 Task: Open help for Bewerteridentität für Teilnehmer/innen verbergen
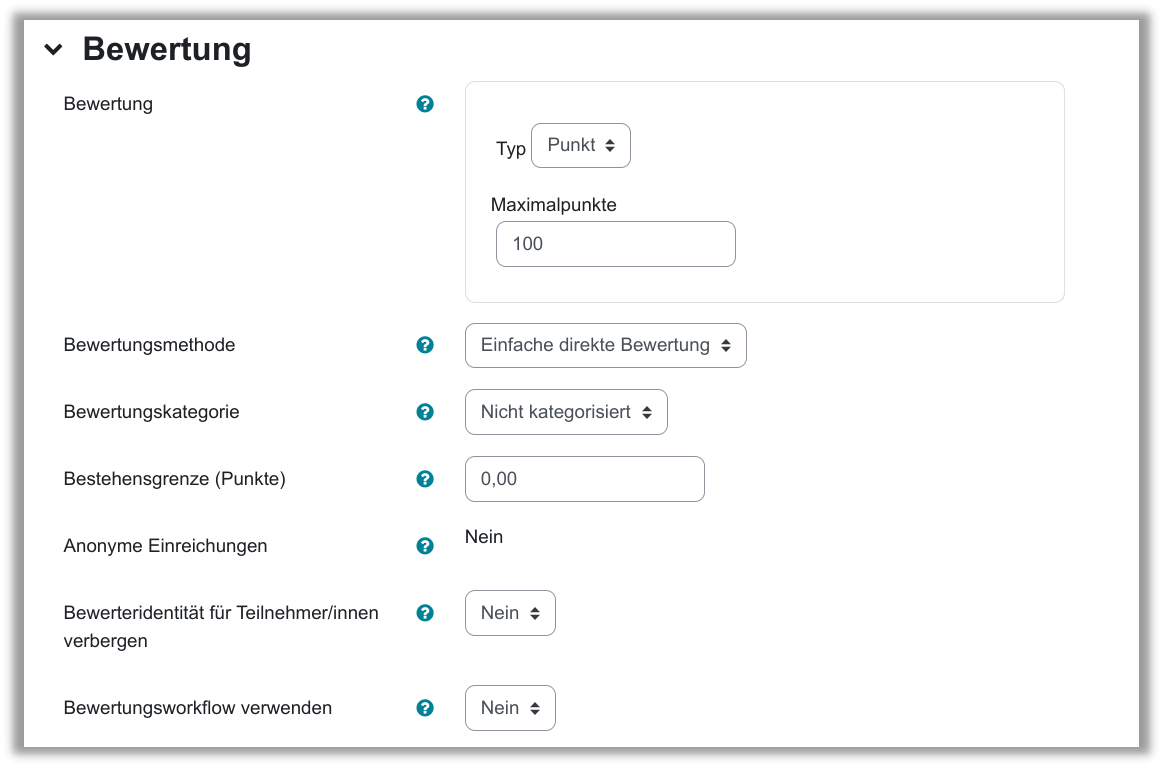pos(425,613)
